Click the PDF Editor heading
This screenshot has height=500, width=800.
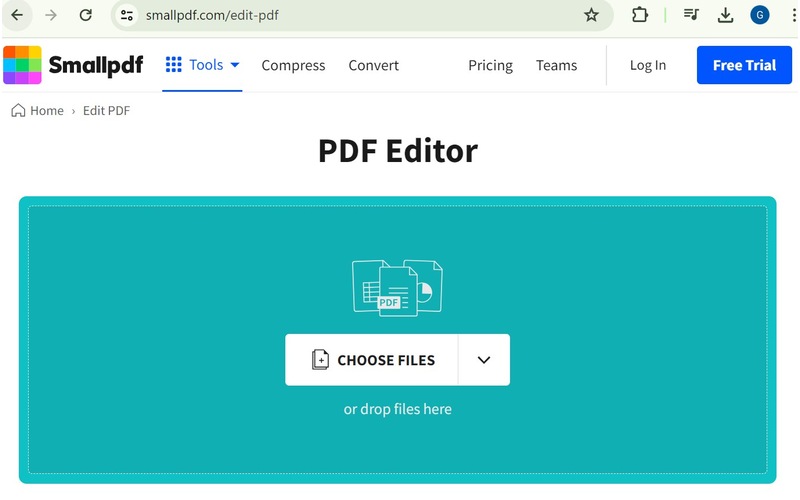(x=397, y=151)
